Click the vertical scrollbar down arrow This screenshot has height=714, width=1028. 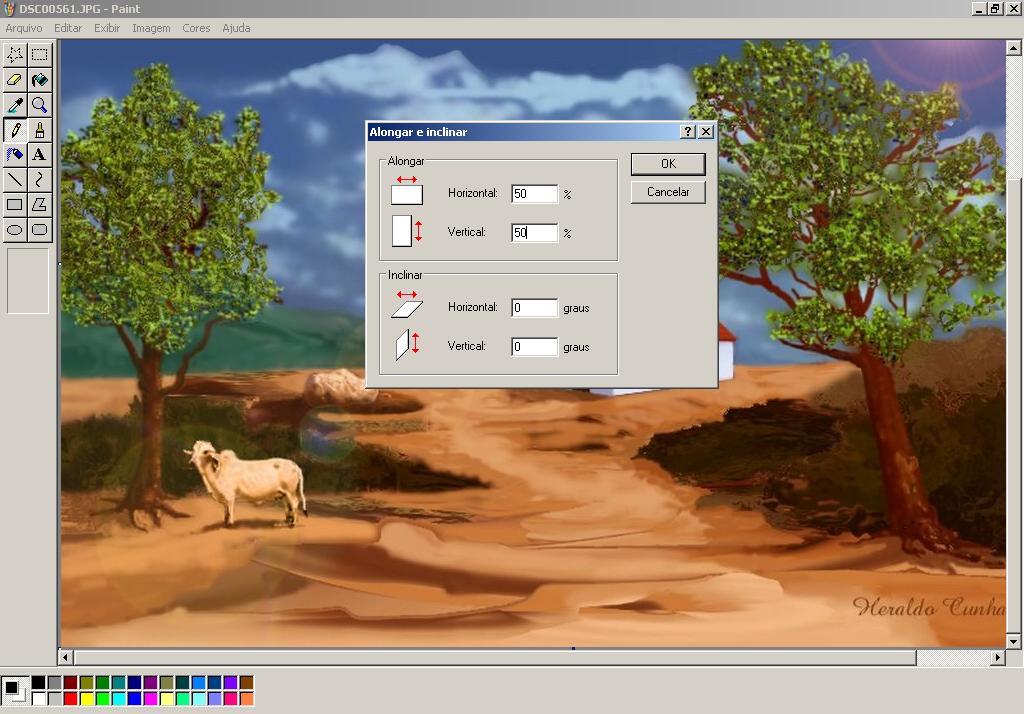click(x=1013, y=641)
